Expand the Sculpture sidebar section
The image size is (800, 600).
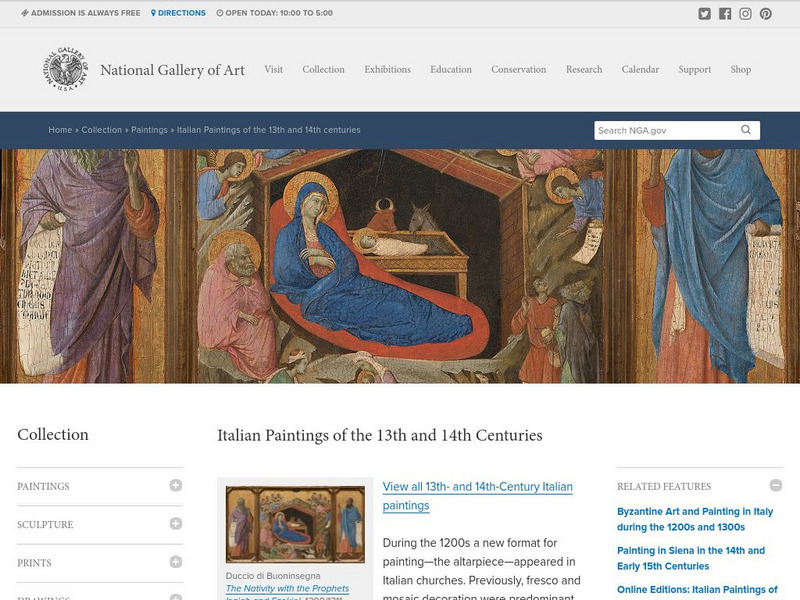(176, 523)
